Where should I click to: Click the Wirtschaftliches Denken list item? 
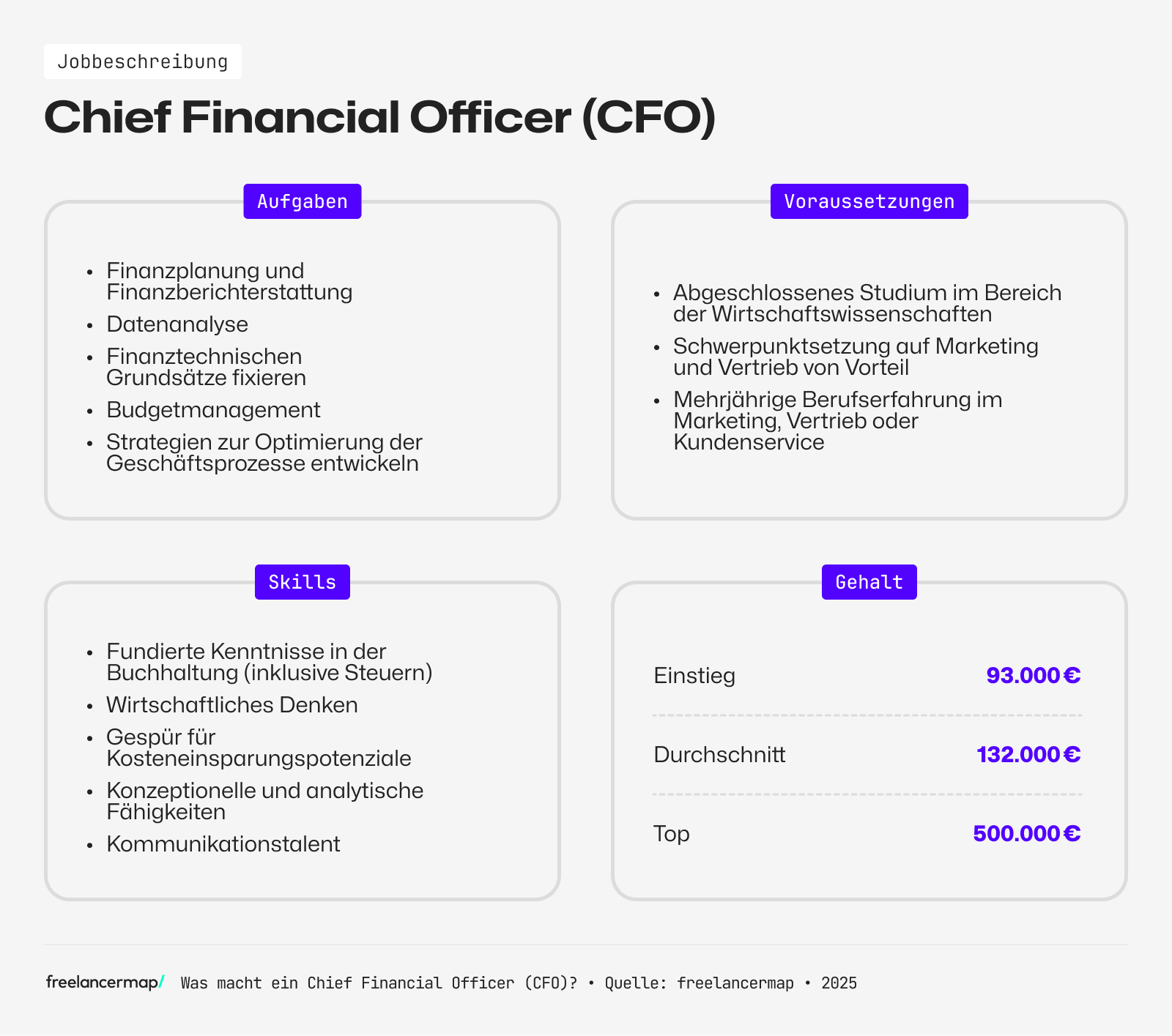(232, 705)
